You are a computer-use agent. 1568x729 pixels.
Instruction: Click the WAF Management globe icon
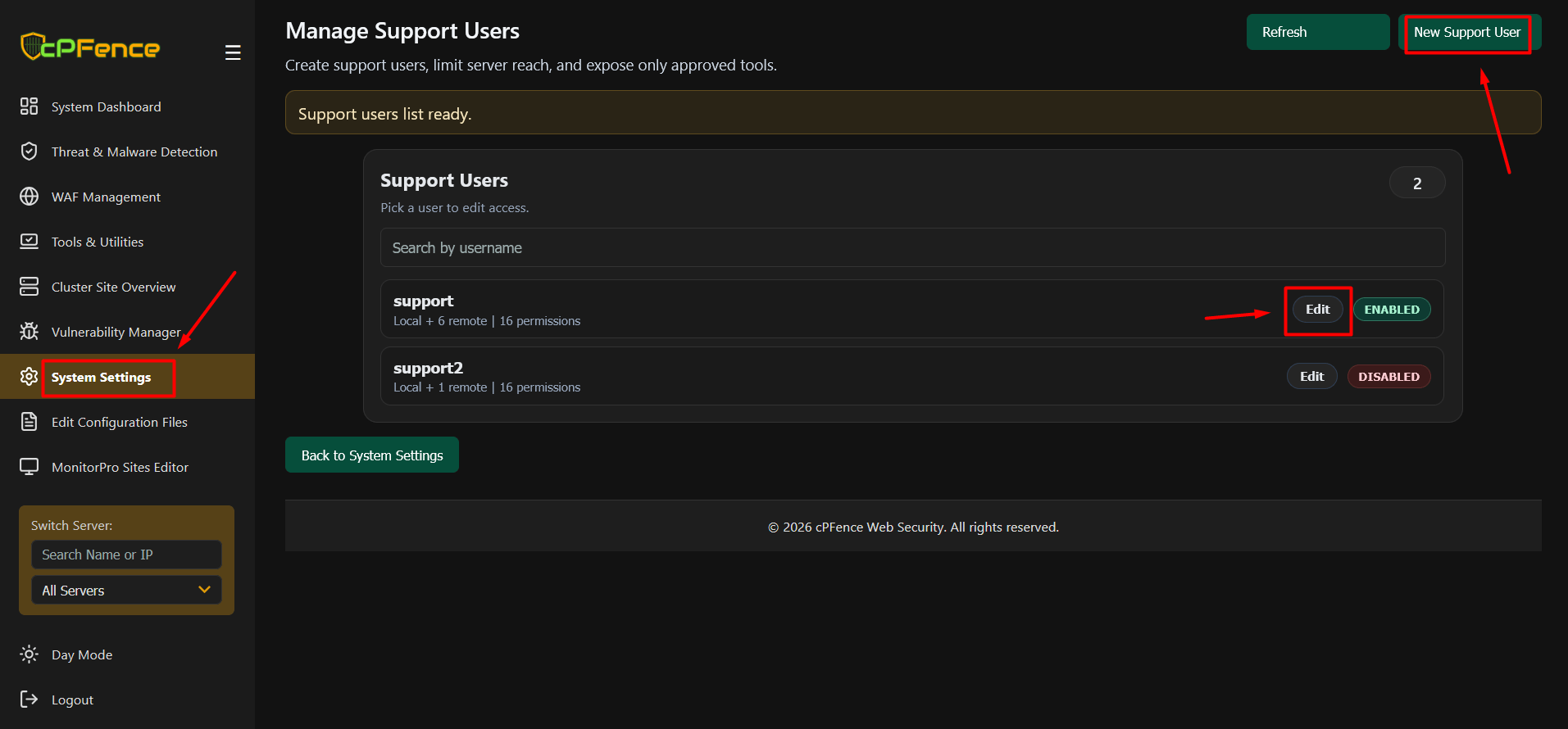(30, 197)
